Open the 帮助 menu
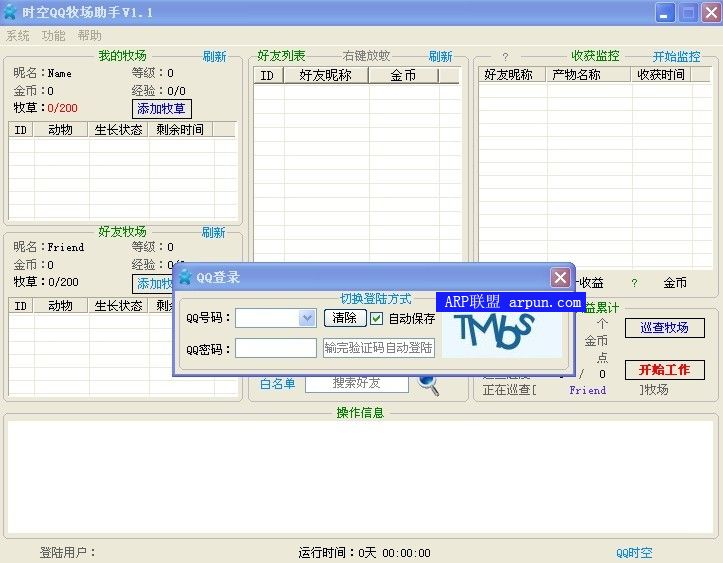 coord(89,36)
